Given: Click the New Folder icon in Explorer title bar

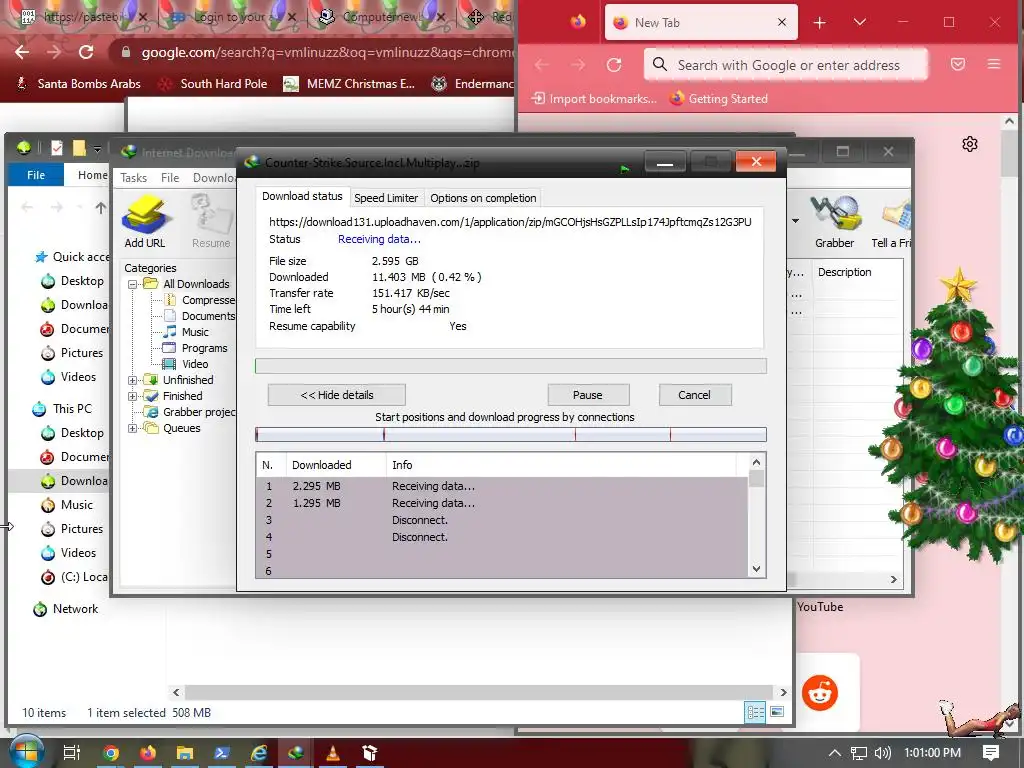Looking at the screenshot, I should click(x=79, y=148).
